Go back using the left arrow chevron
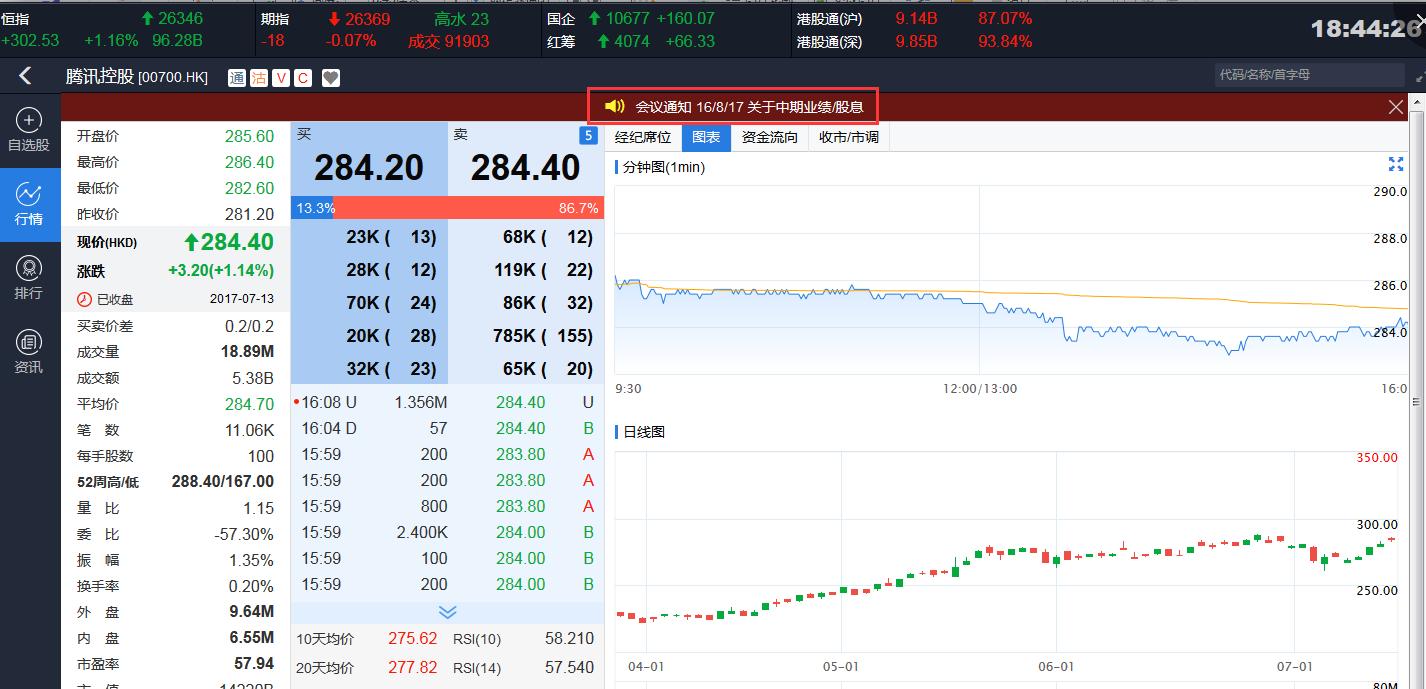This screenshot has width=1426, height=689. [x=22, y=75]
